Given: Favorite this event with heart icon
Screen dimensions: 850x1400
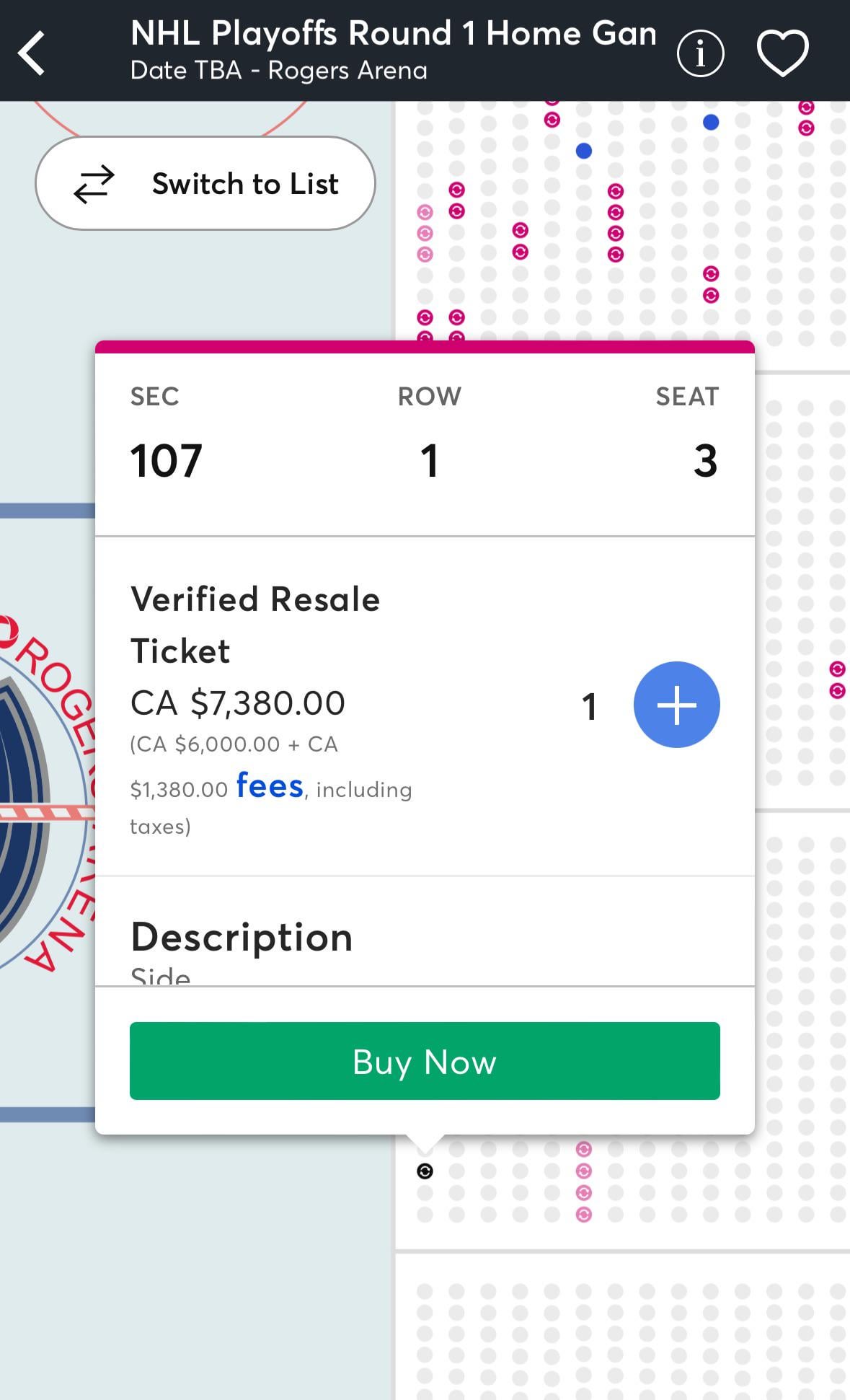Looking at the screenshot, I should [782, 53].
